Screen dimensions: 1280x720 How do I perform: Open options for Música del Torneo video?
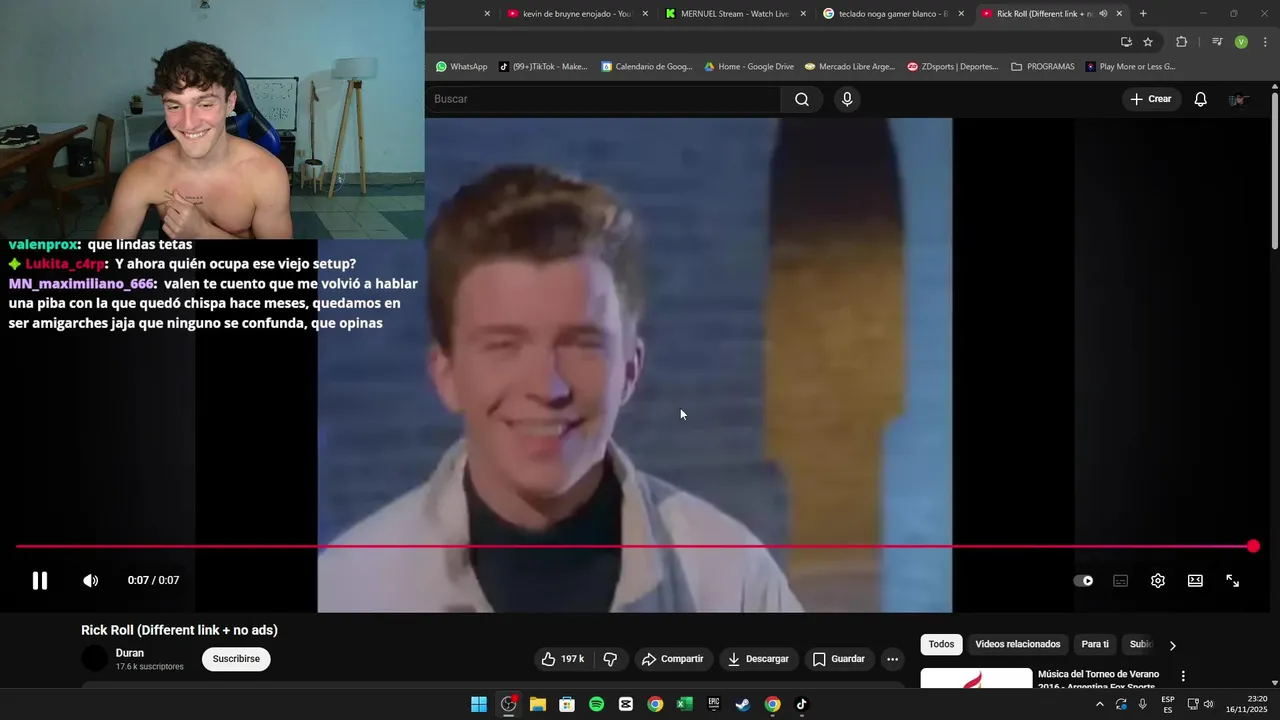(x=1183, y=676)
